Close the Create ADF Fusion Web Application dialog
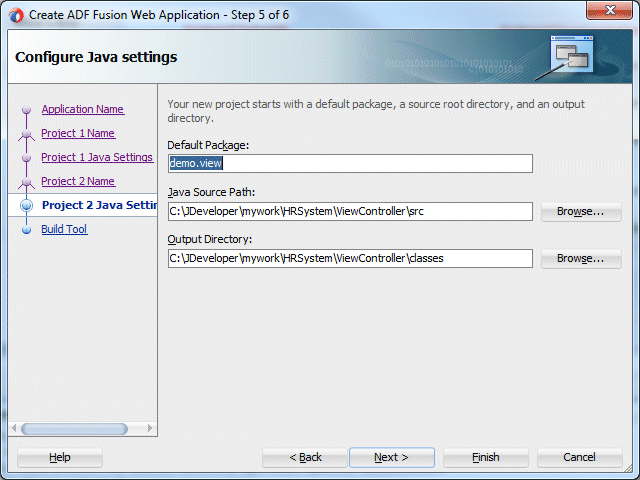The image size is (640, 480). tap(609, 10)
